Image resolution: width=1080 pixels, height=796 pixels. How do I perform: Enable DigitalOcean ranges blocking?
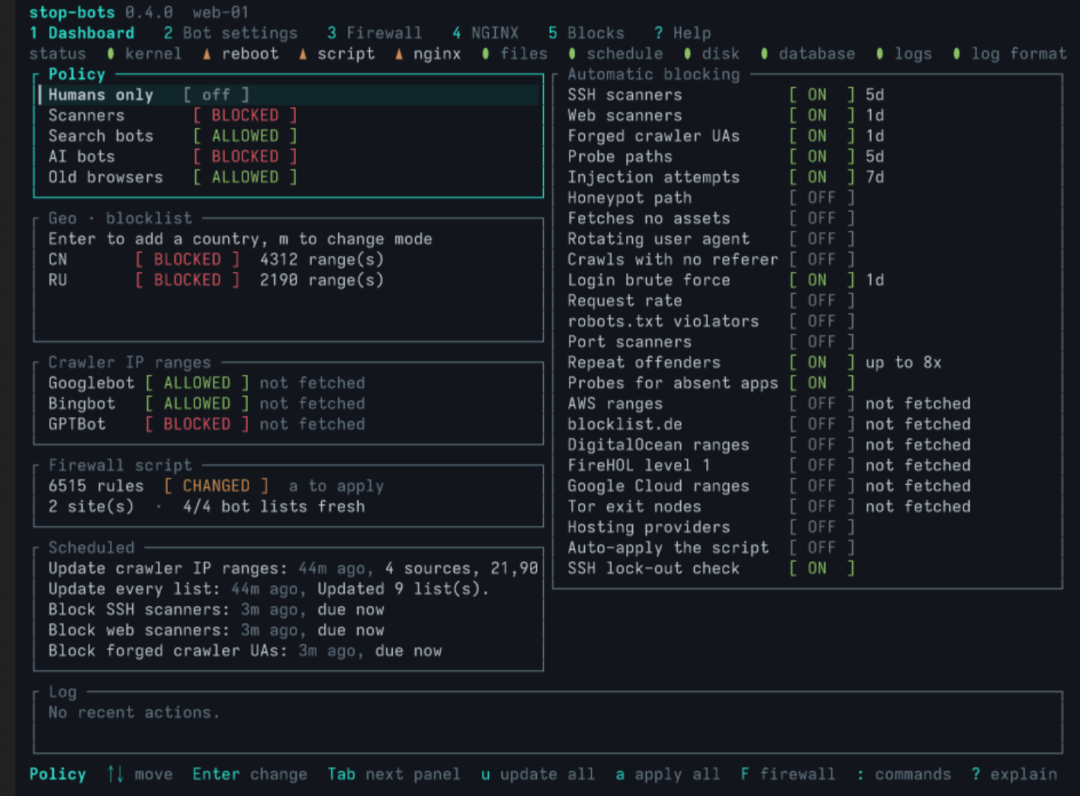[x=822, y=445]
